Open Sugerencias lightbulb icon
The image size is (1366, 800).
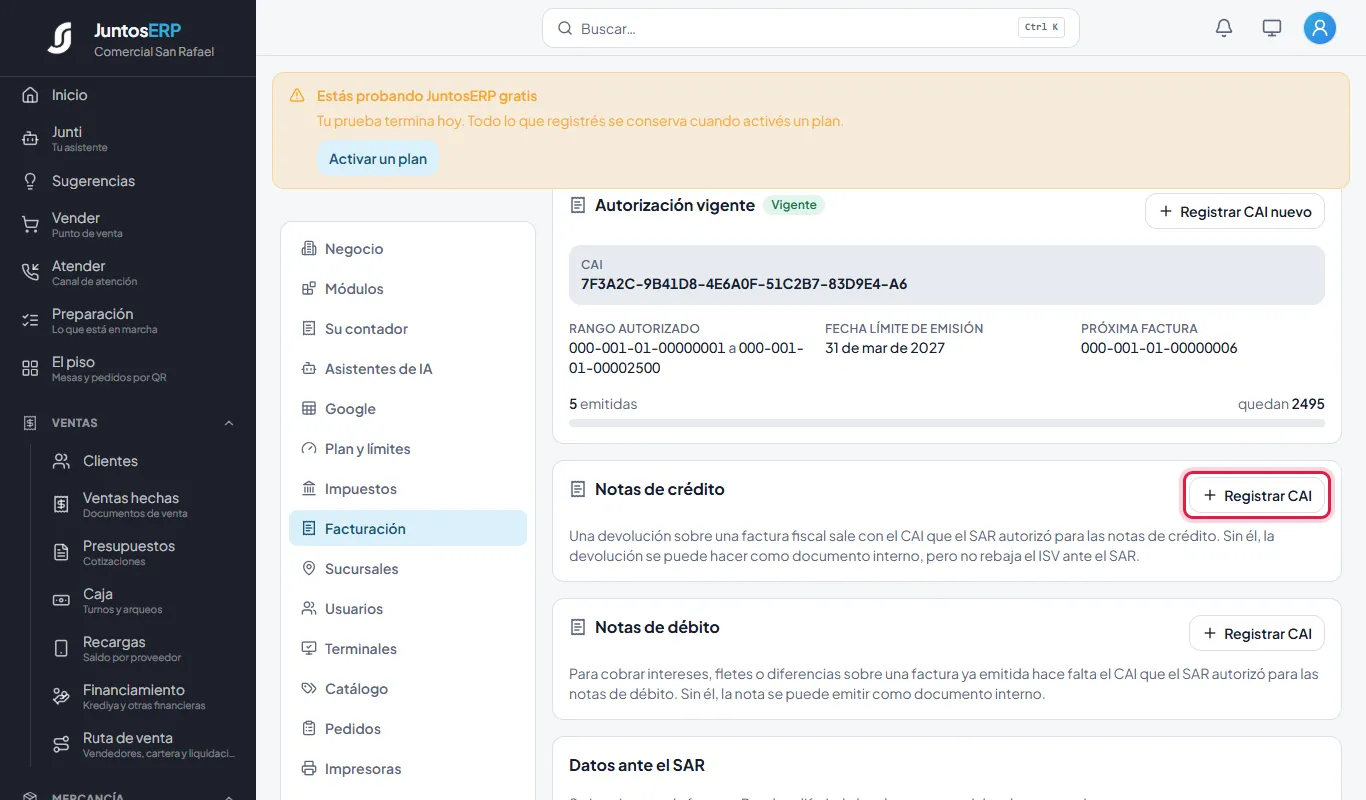30,181
